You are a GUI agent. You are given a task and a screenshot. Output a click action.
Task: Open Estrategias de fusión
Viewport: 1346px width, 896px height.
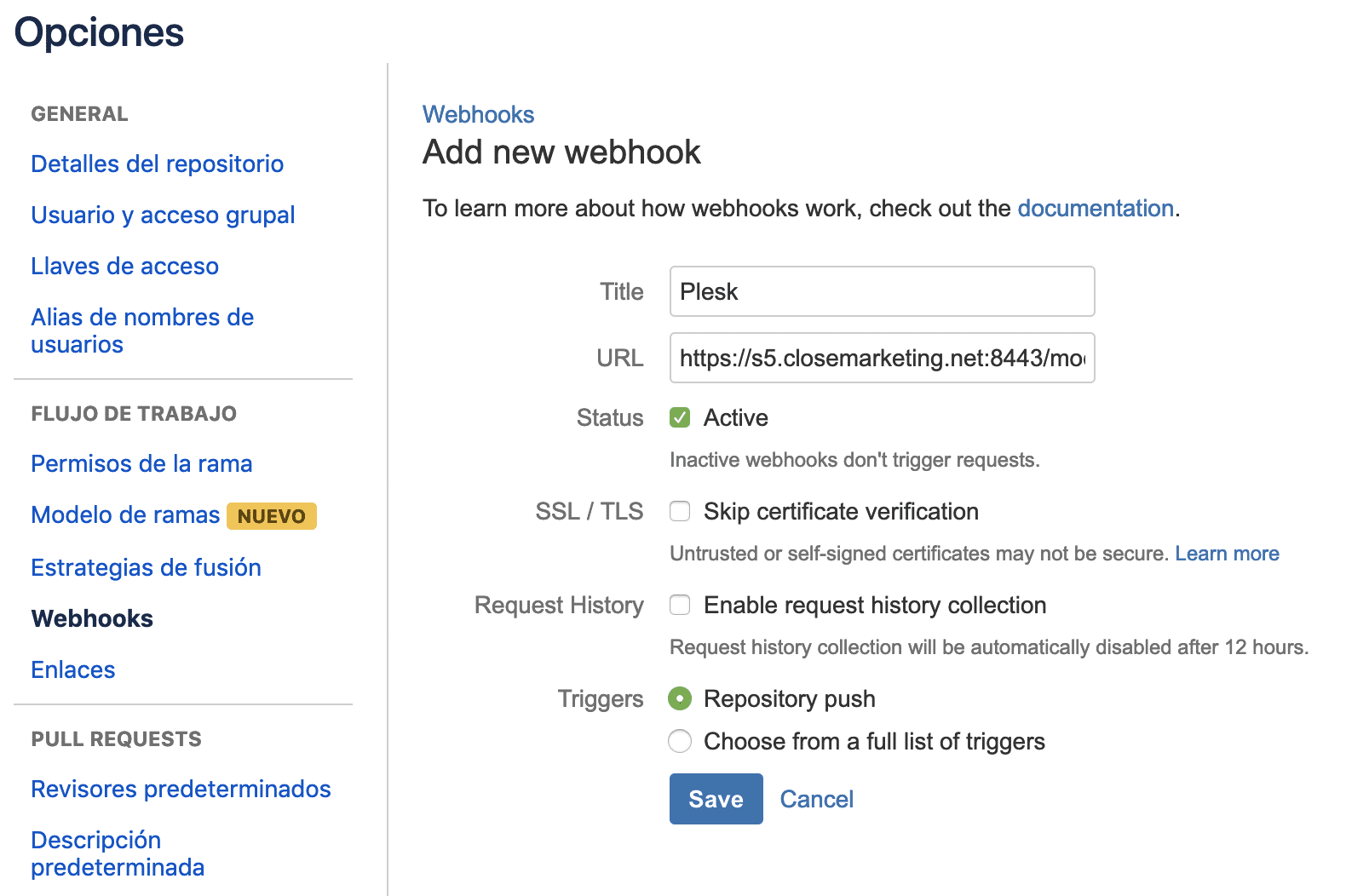pos(146,567)
